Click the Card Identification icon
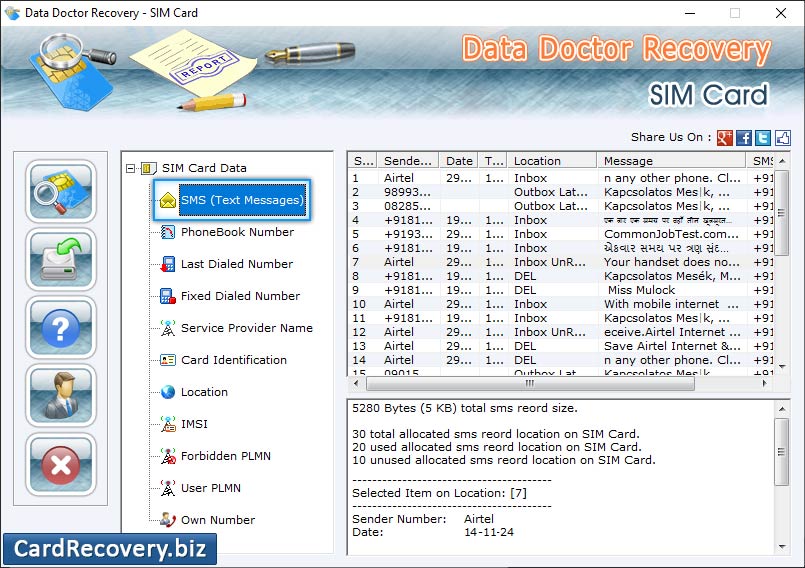 point(168,360)
